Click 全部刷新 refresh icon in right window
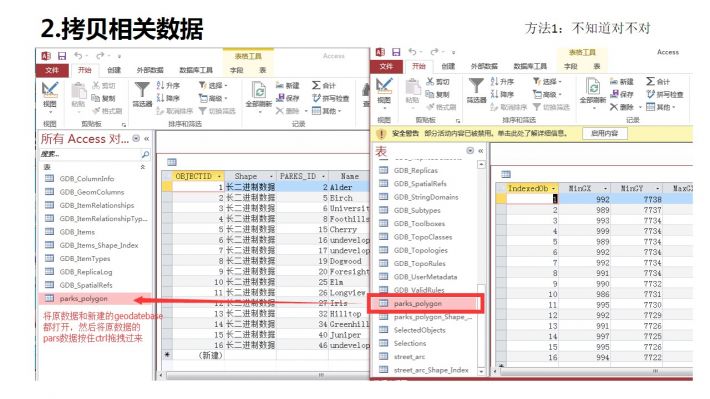 tap(593, 87)
